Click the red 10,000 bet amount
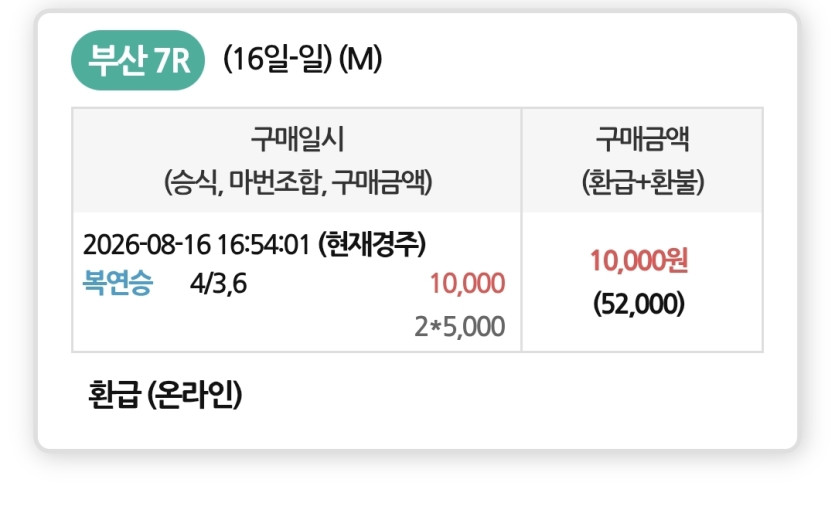 click(468, 283)
